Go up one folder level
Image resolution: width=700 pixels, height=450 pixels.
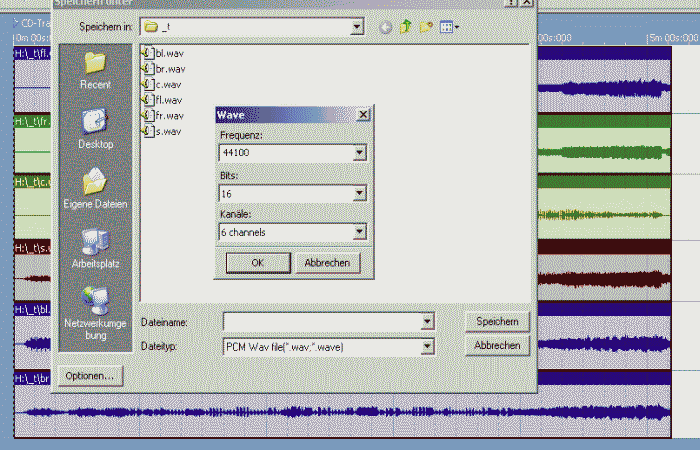pos(406,27)
